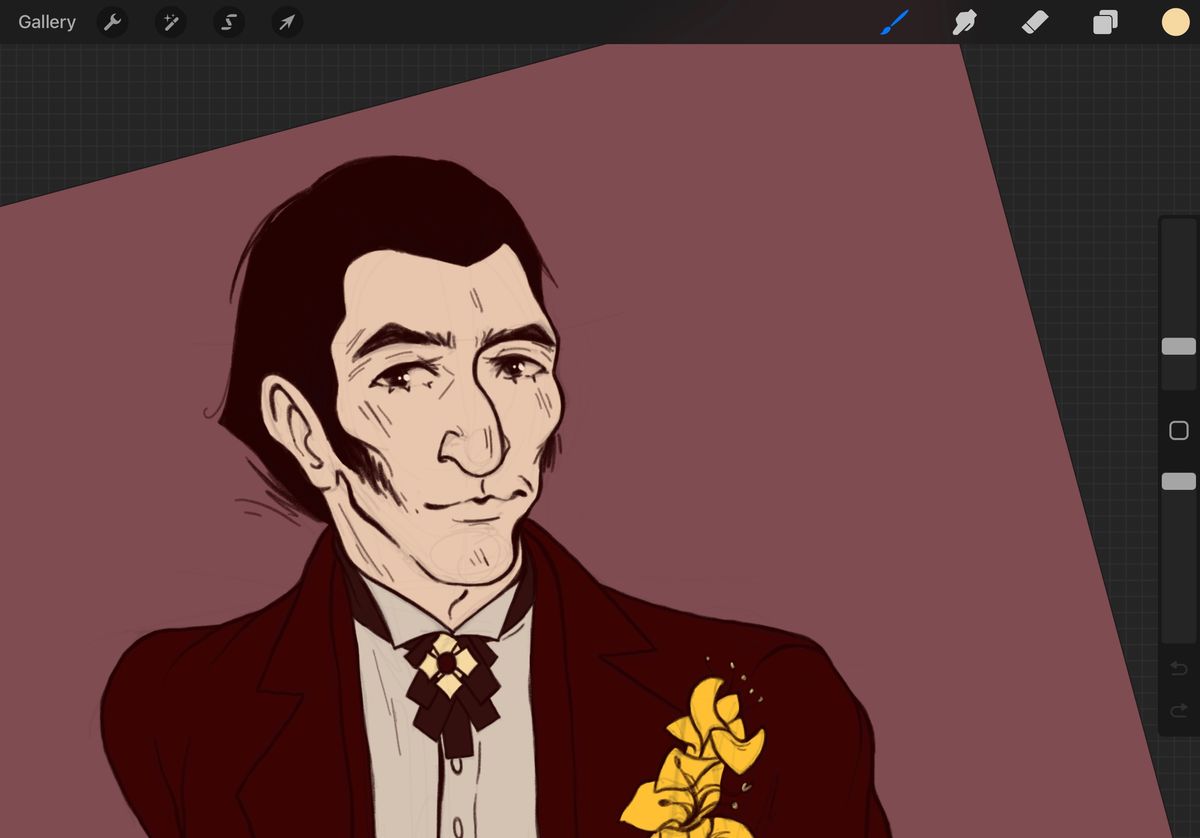Click the brush size slider handle

1178,346
